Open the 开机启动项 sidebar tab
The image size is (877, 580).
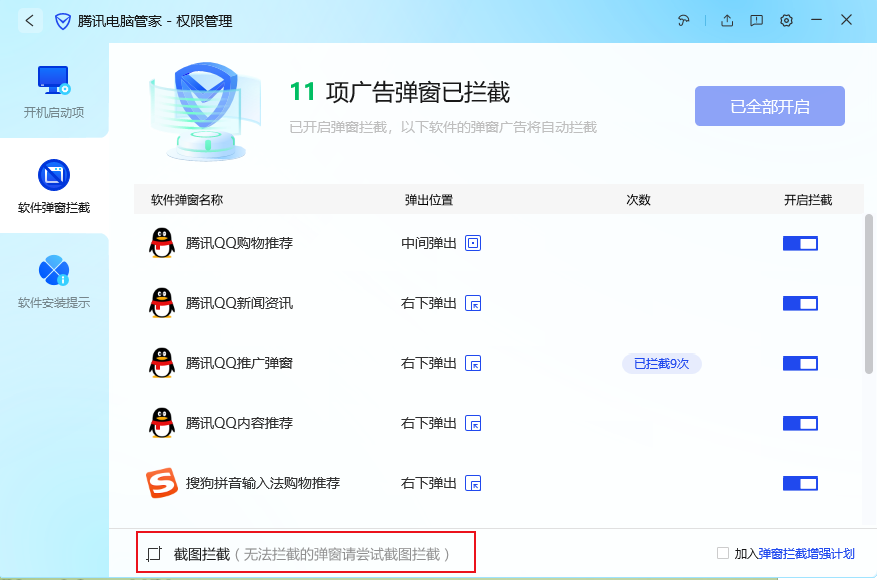pos(54,91)
